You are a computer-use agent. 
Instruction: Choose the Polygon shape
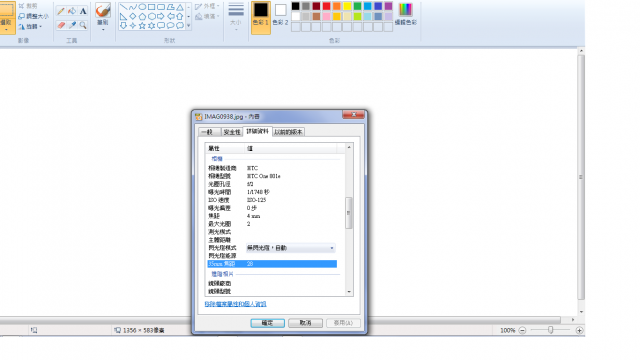click(170, 7)
